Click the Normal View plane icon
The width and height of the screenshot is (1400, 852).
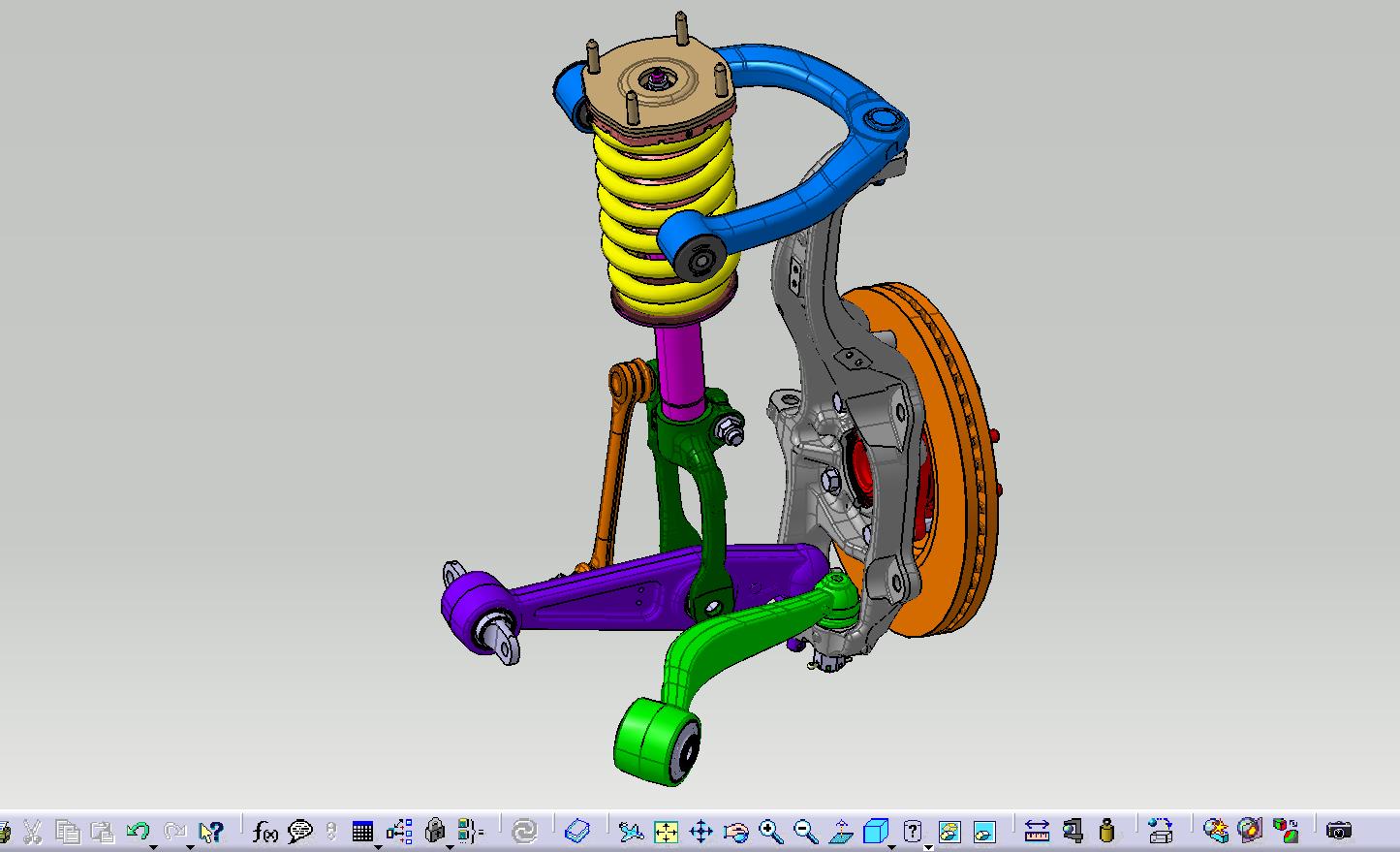tap(841, 831)
